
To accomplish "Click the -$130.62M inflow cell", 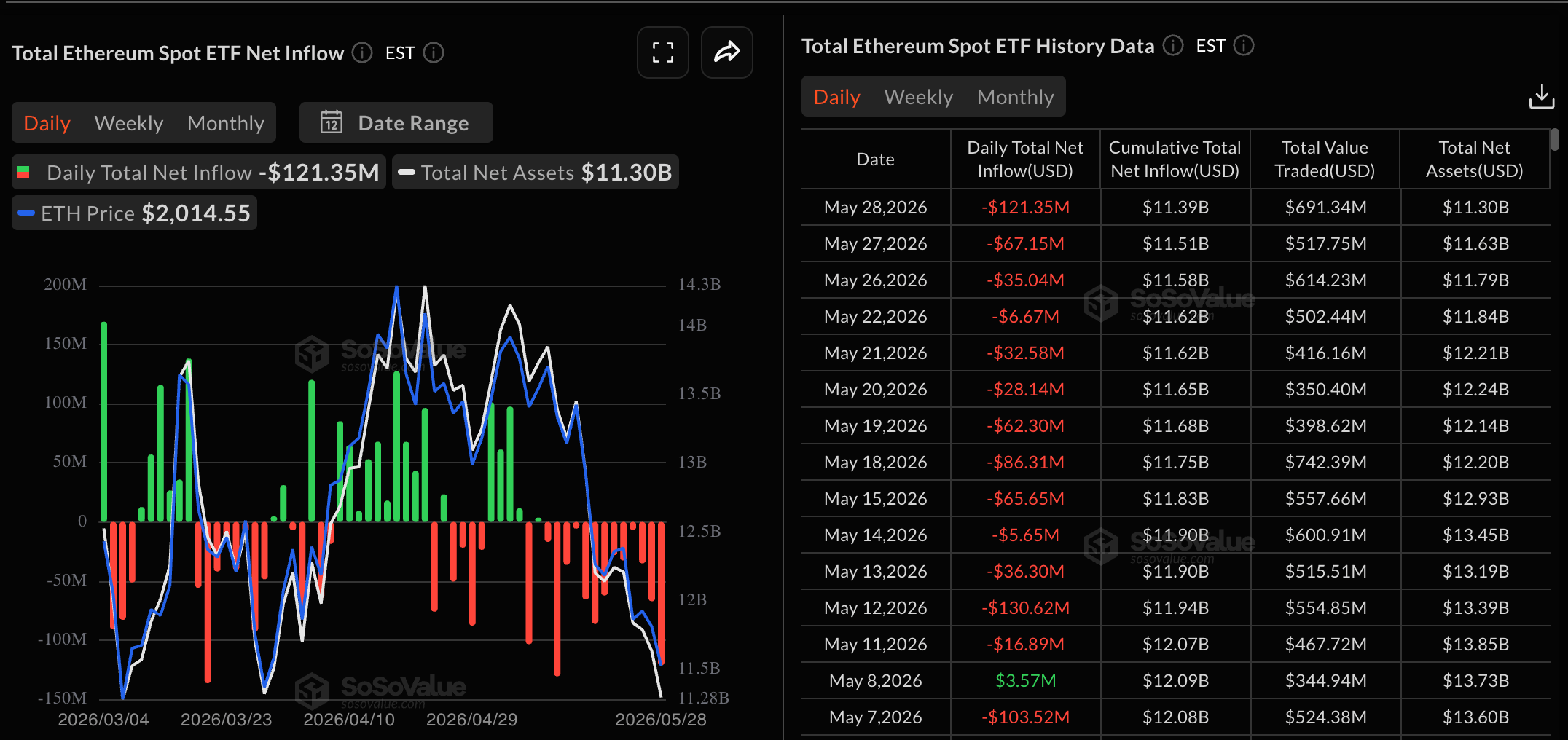I will (x=1025, y=608).
